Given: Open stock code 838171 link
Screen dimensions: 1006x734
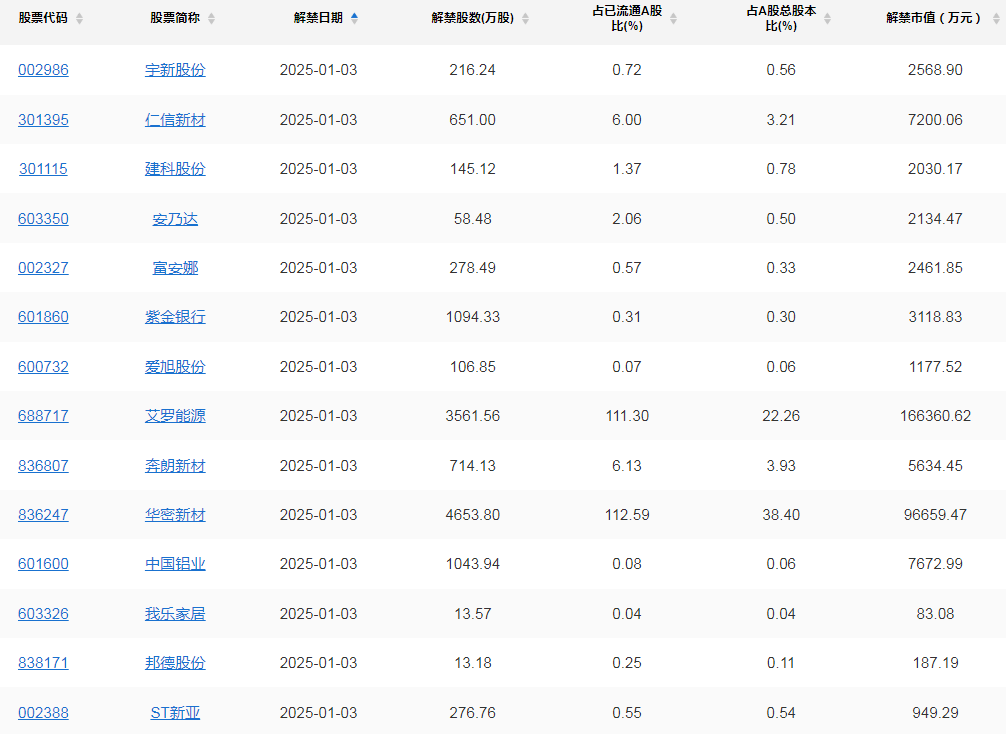Looking at the screenshot, I should click(x=43, y=663).
